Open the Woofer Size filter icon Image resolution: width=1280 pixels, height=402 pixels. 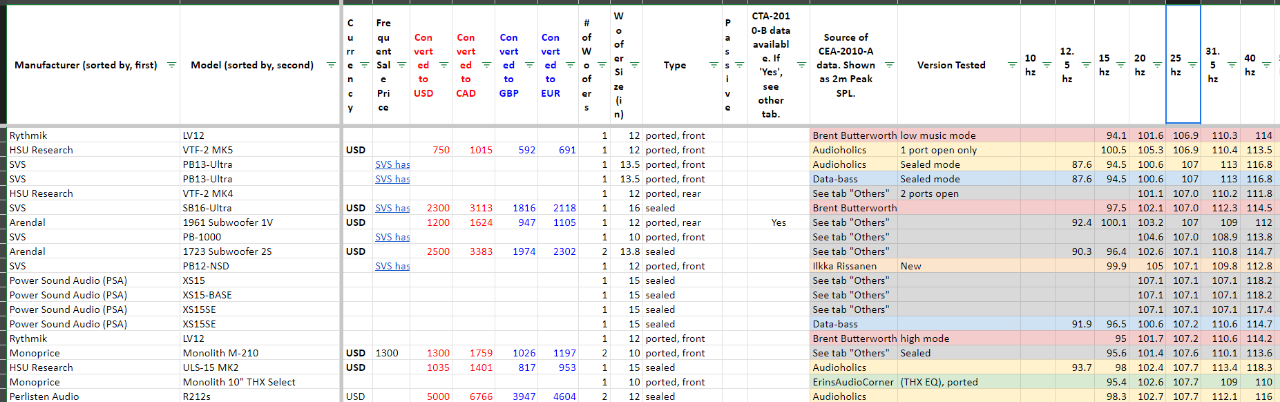click(x=636, y=65)
